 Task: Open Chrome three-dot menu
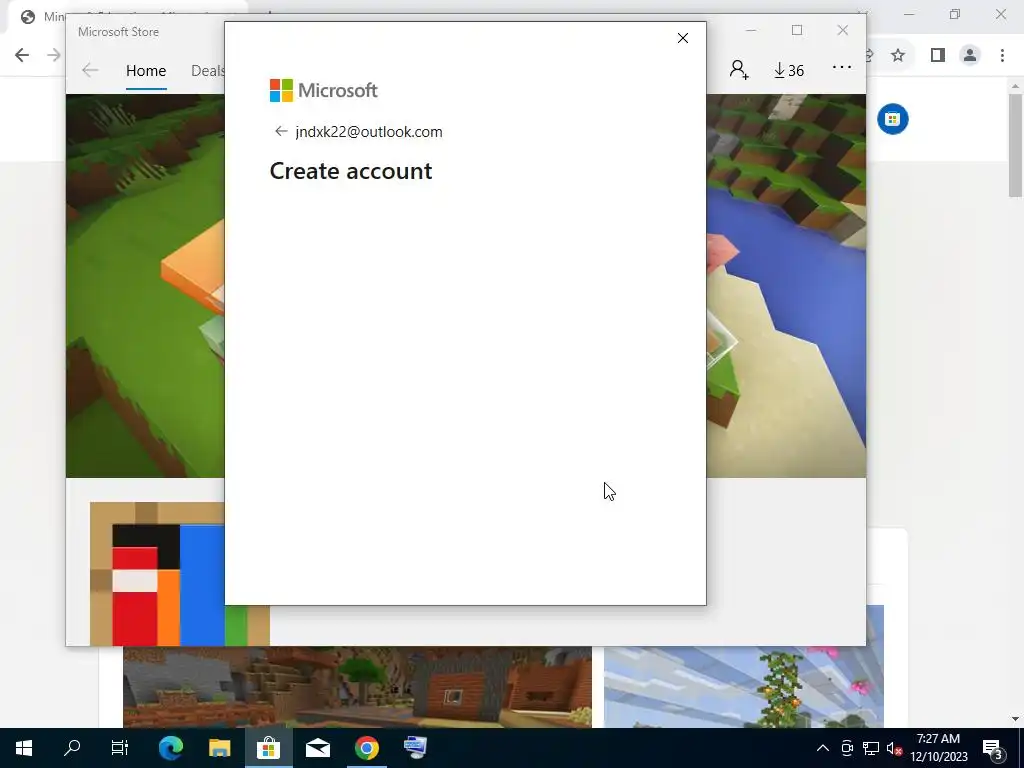[x=1002, y=56]
